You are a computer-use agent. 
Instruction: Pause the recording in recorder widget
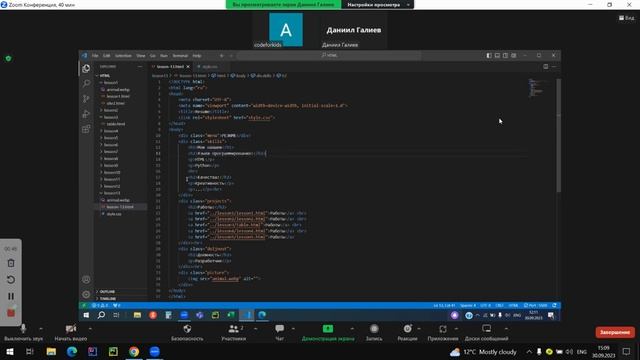11,296
